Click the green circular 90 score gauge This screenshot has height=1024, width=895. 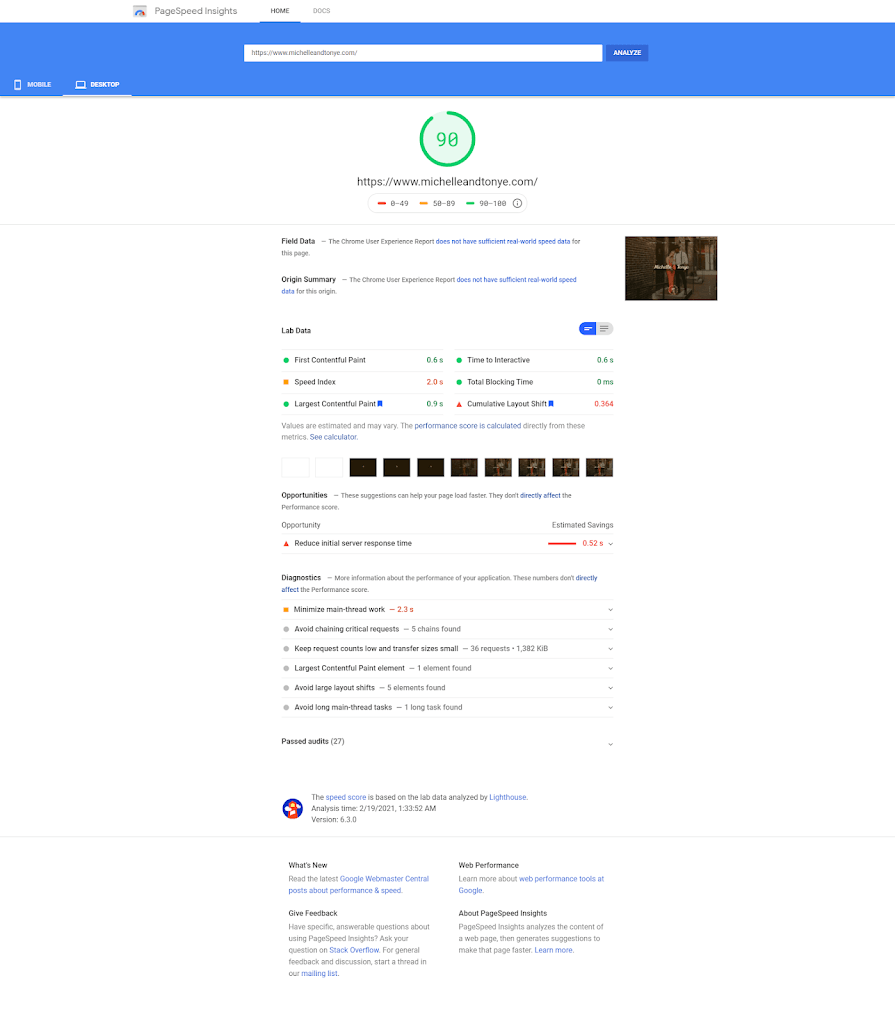click(x=448, y=139)
